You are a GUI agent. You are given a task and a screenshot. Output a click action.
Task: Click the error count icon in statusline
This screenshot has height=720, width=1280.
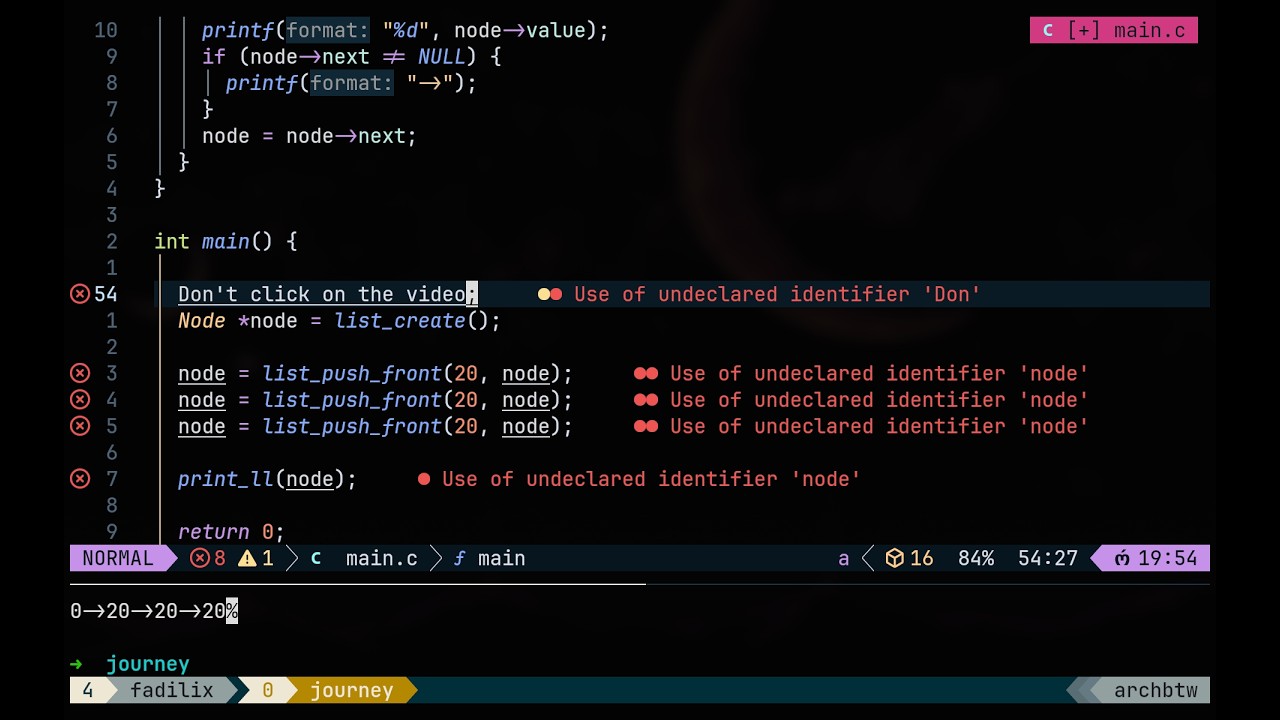200,558
